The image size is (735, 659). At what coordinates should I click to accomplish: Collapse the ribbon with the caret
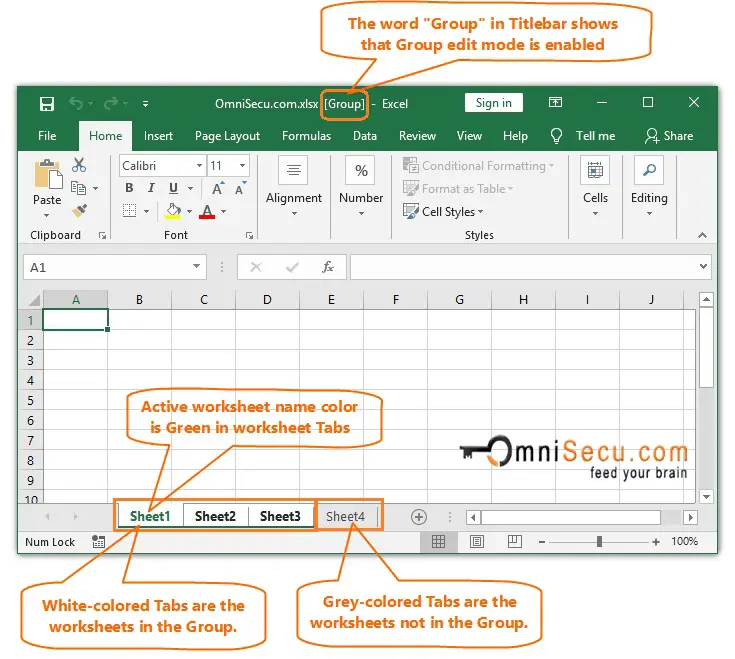point(702,235)
